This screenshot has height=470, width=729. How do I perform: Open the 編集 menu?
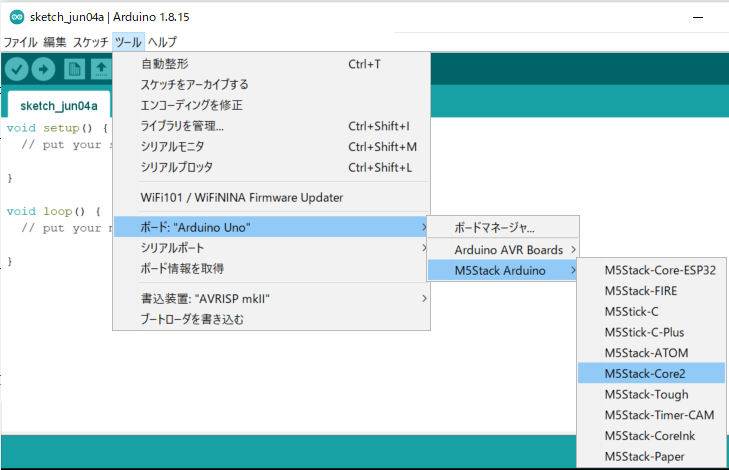tap(55, 42)
